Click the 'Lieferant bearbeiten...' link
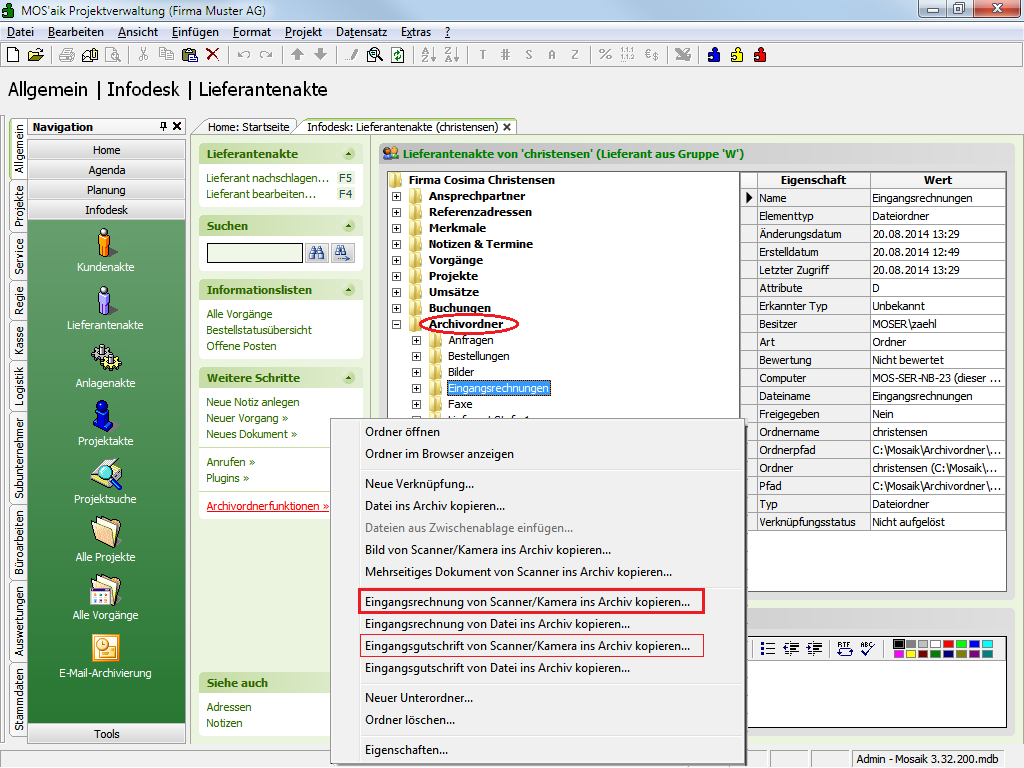 click(x=260, y=194)
